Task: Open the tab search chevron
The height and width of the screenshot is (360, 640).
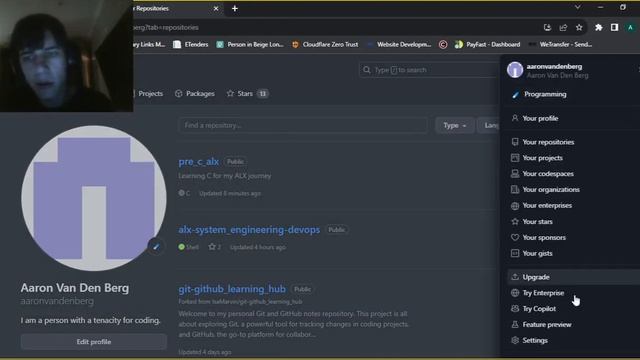Action: click(x=578, y=7)
